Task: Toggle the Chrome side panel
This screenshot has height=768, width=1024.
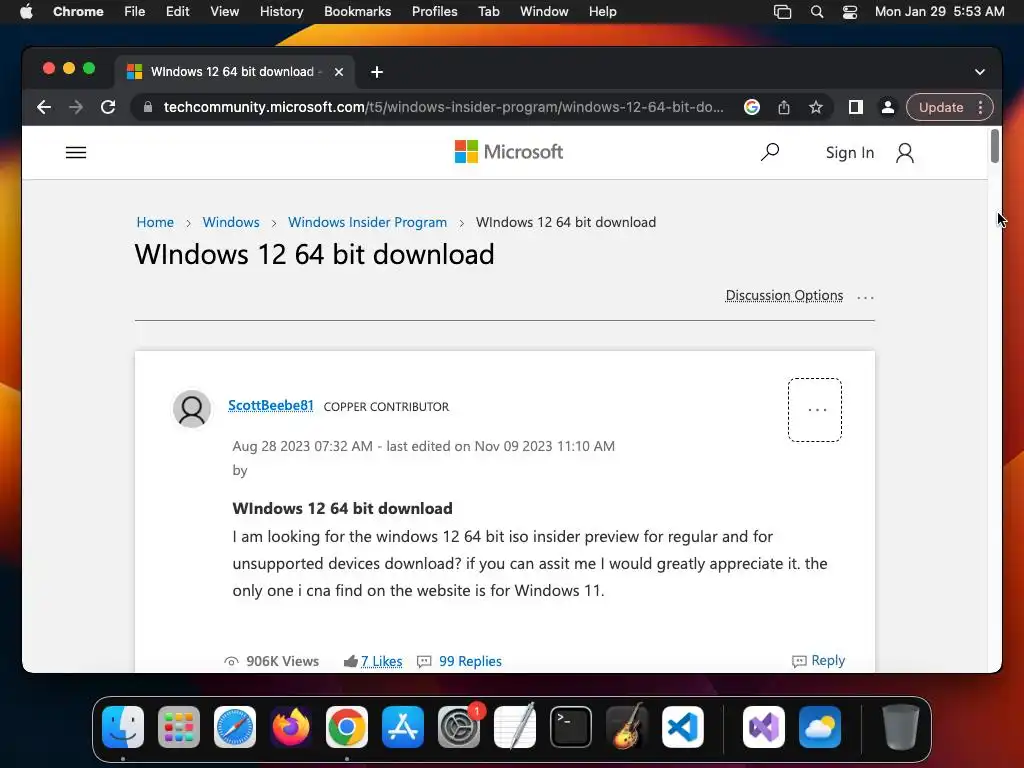Action: (x=856, y=107)
